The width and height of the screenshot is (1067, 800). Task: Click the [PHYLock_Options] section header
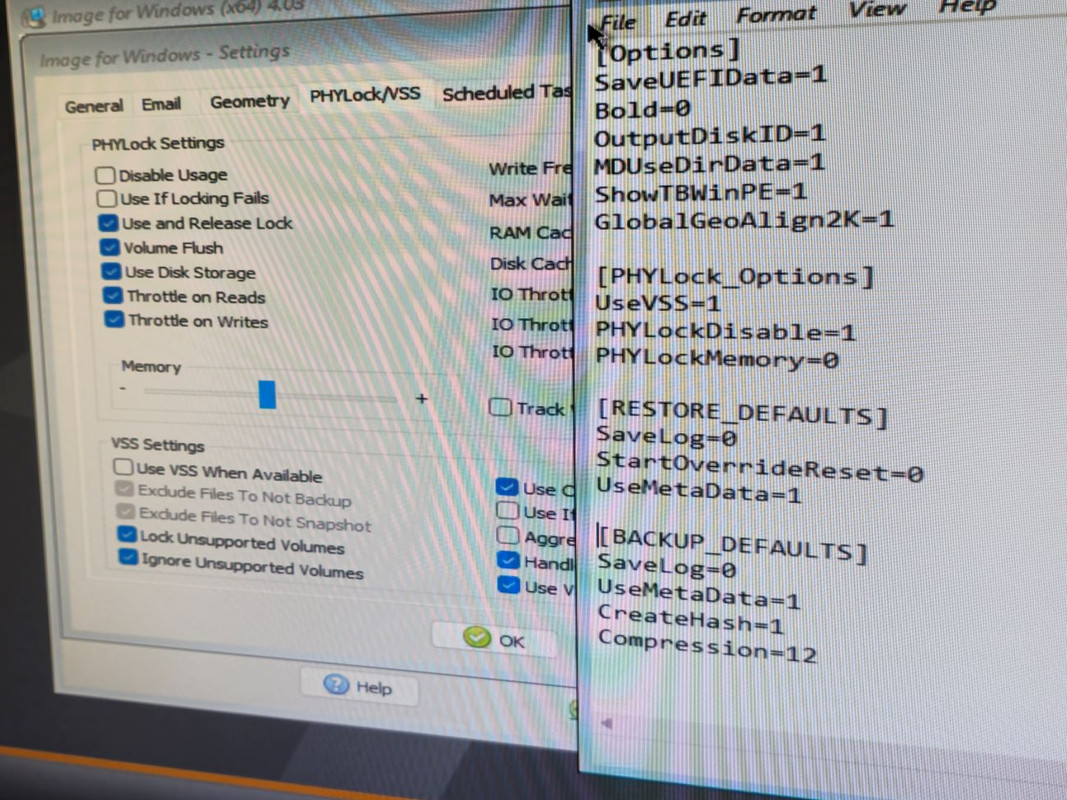[735, 277]
